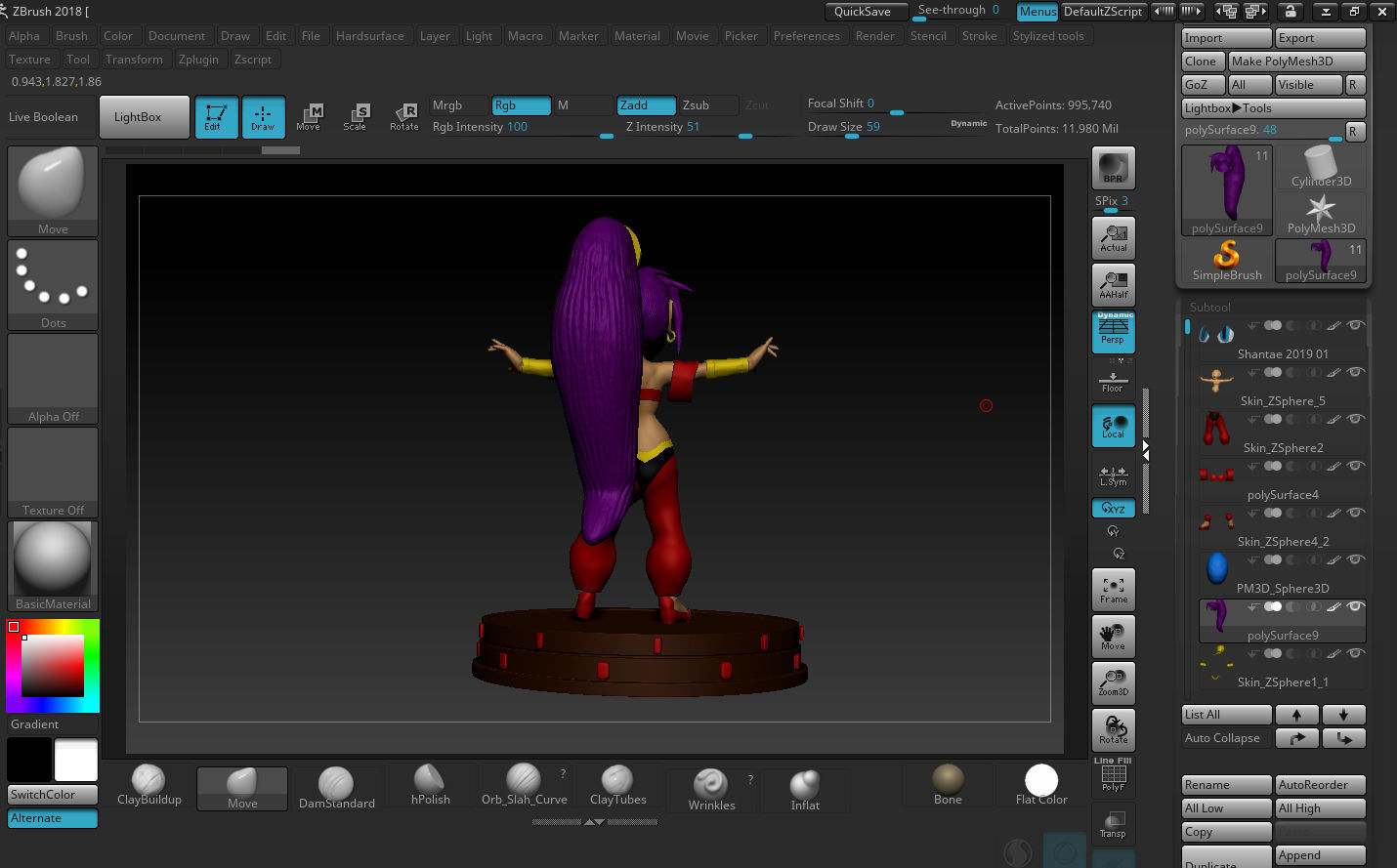This screenshot has height=868, width=1397.
Task: Open the Zplugin menu
Action: pos(198,60)
